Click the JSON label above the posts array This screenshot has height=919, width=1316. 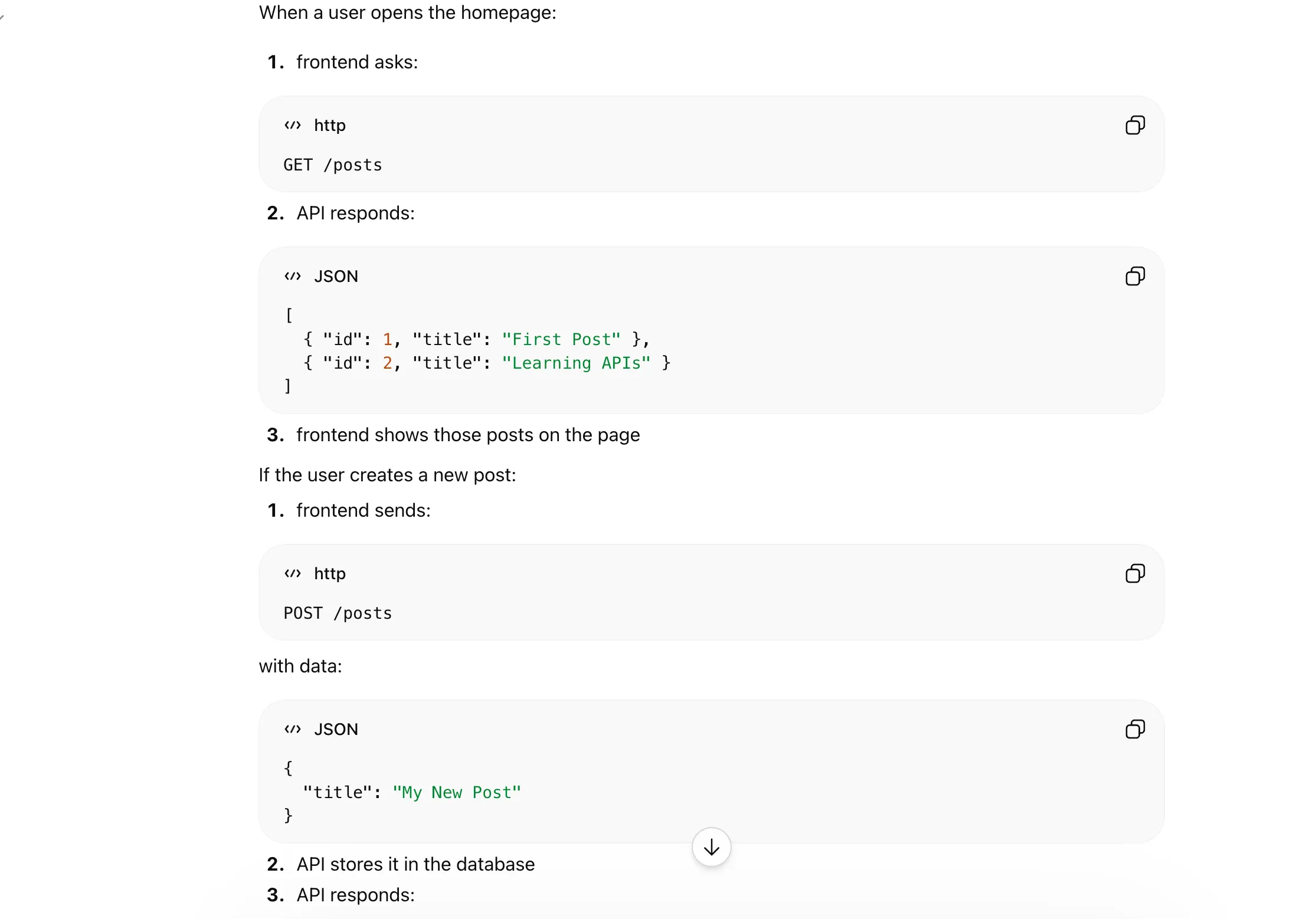[x=336, y=276]
